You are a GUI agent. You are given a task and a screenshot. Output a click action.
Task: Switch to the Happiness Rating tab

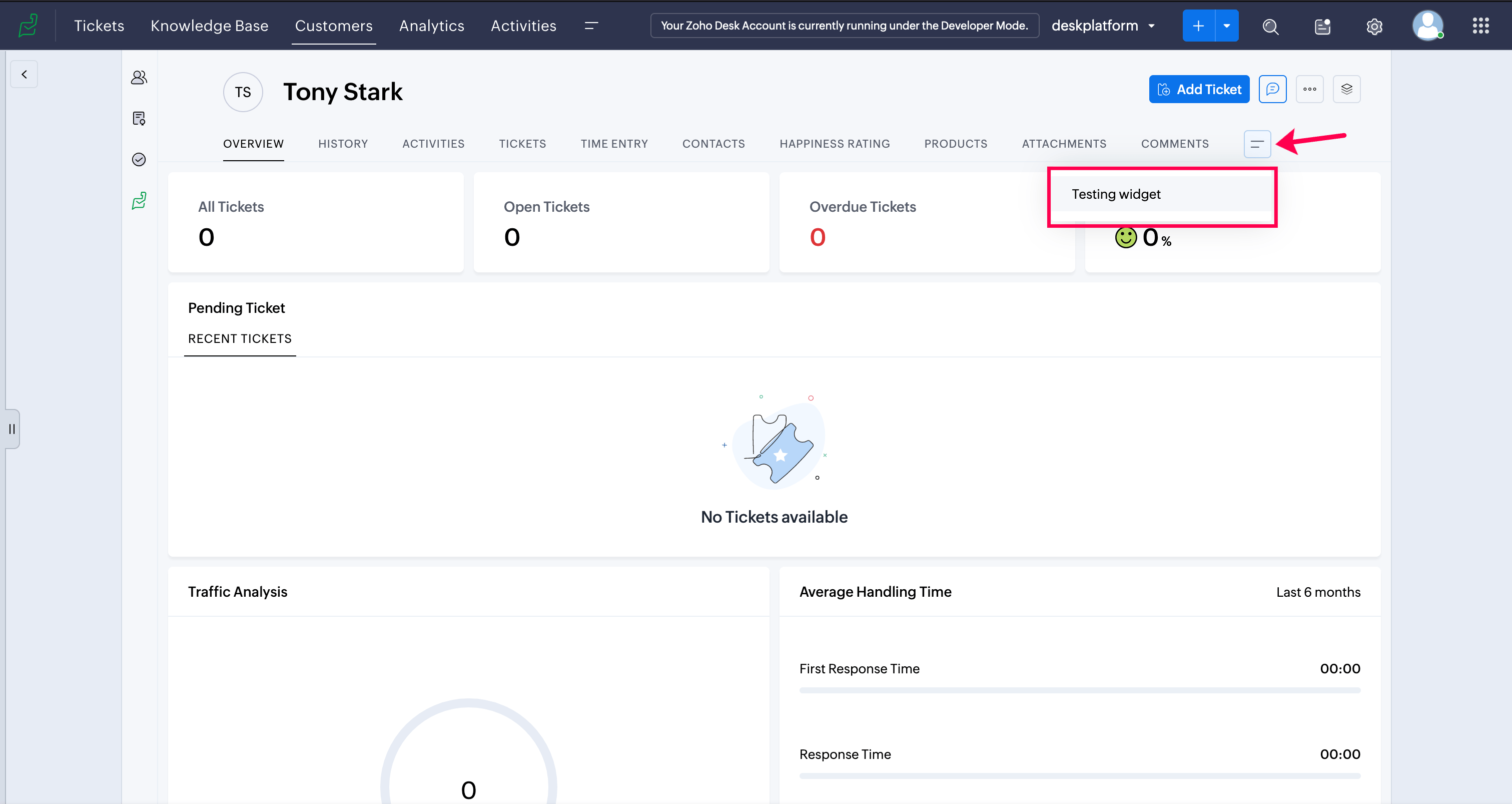tap(835, 144)
